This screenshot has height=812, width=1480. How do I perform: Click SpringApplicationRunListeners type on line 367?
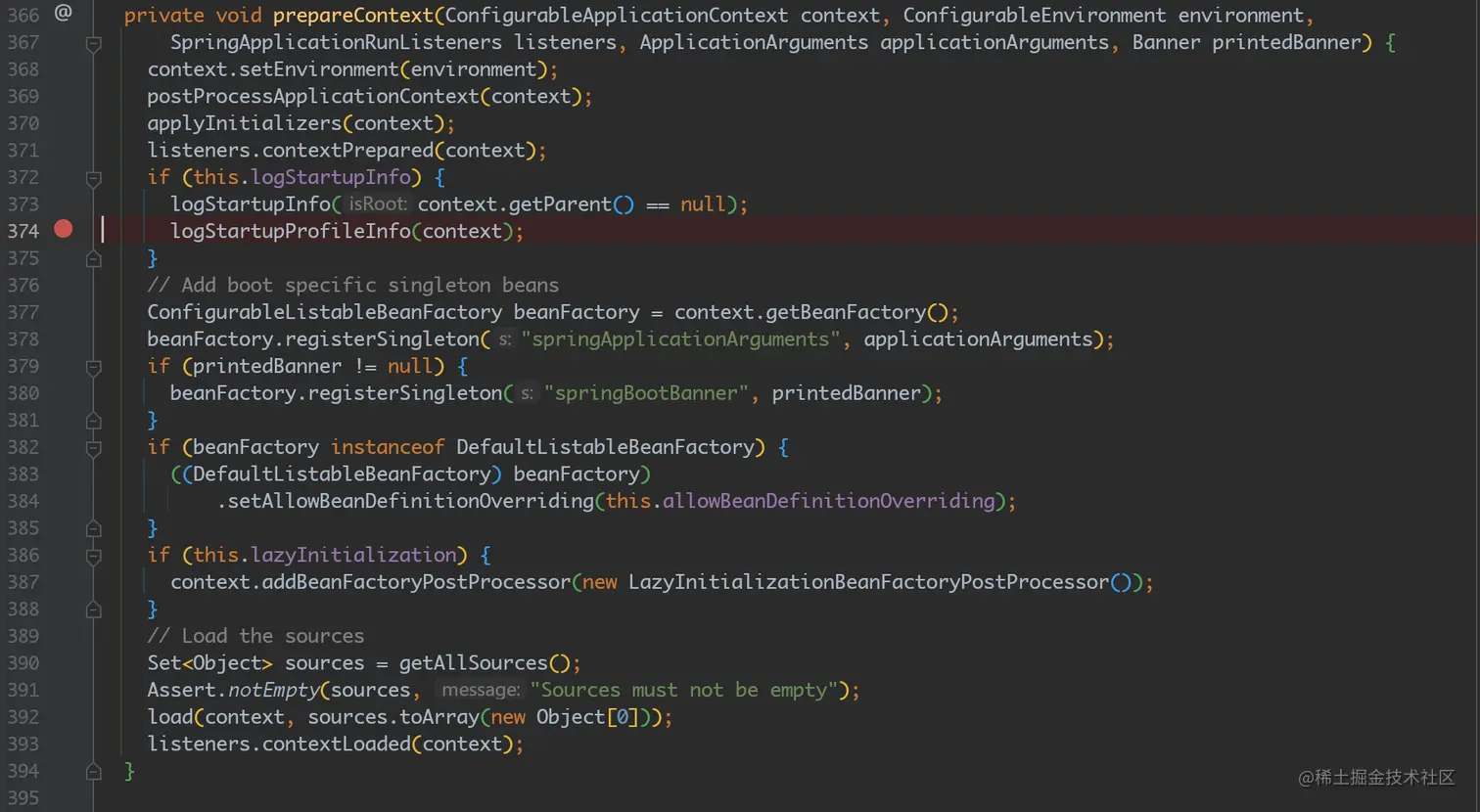coord(336,43)
